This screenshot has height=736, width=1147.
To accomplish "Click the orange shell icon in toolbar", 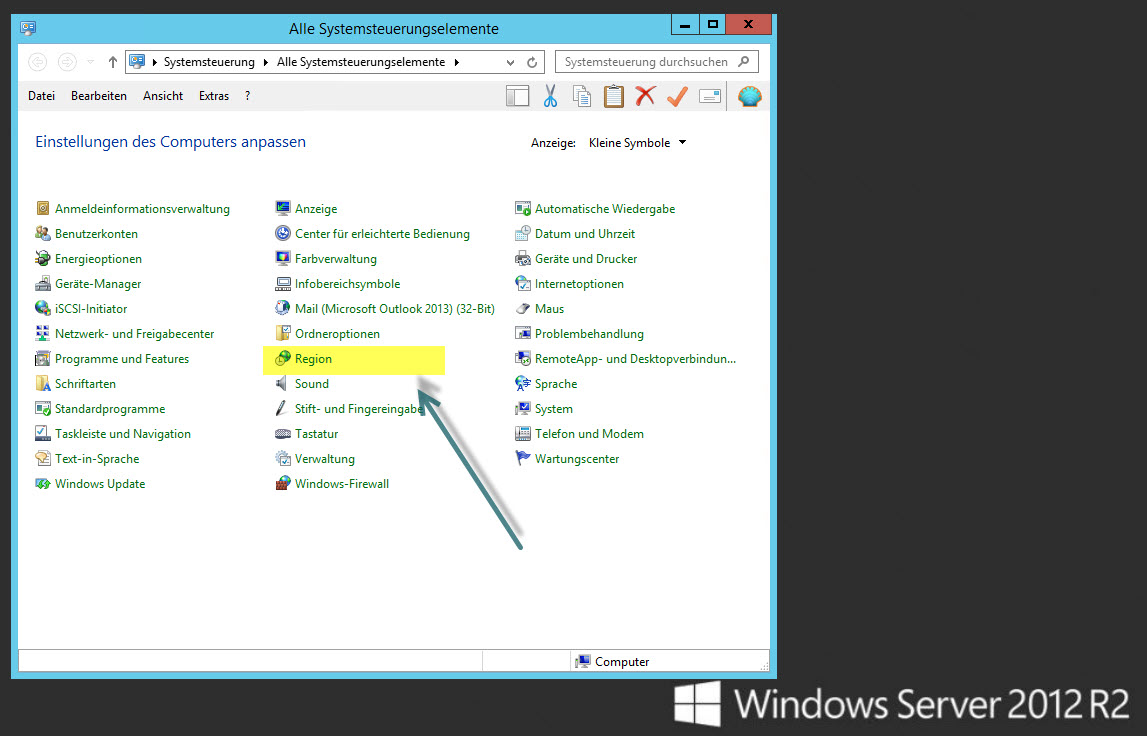I will [x=750, y=96].
